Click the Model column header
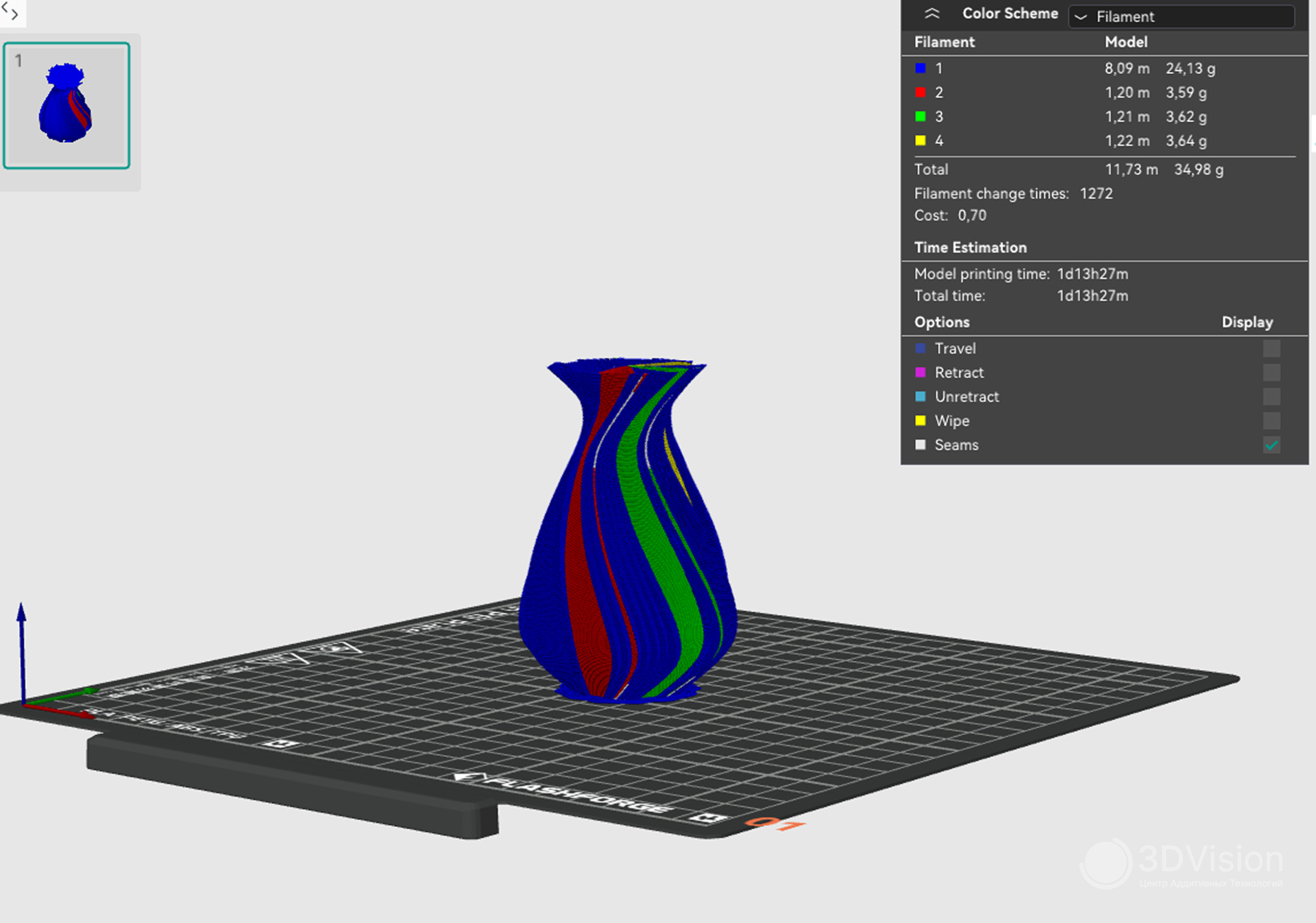Image resolution: width=1316 pixels, height=923 pixels. 1125,42
